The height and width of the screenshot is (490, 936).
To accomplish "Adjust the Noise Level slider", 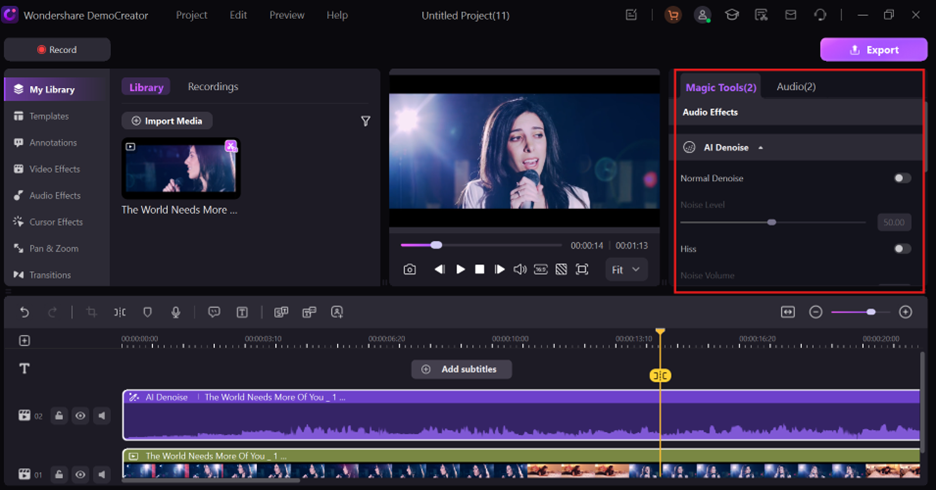I will (x=773, y=222).
